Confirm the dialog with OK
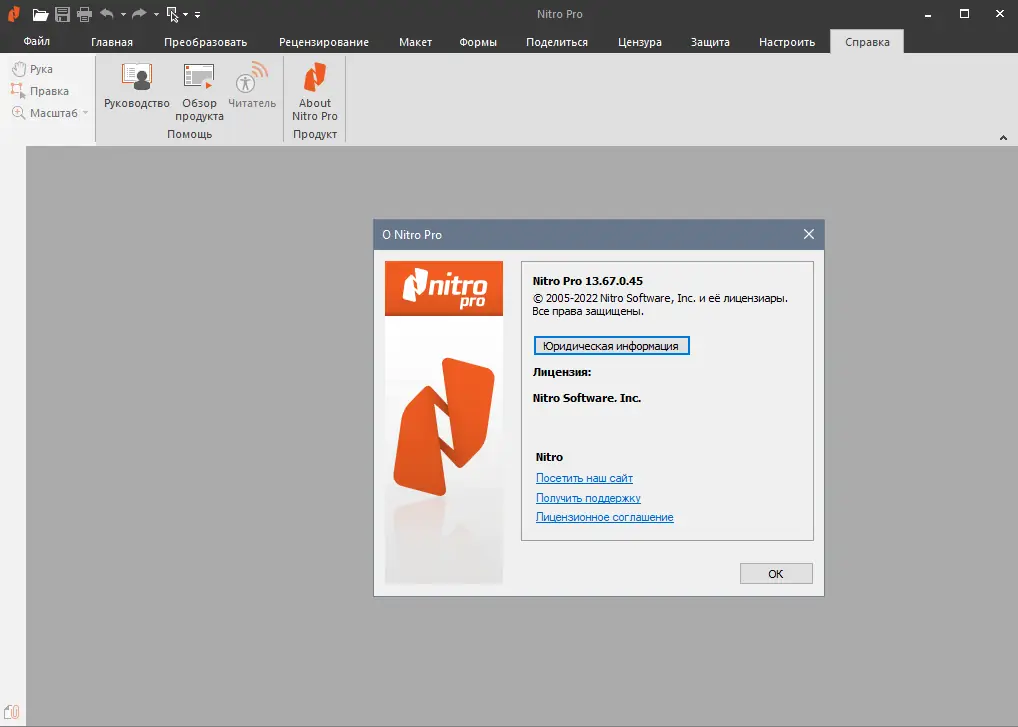 pyautogui.click(x=776, y=574)
